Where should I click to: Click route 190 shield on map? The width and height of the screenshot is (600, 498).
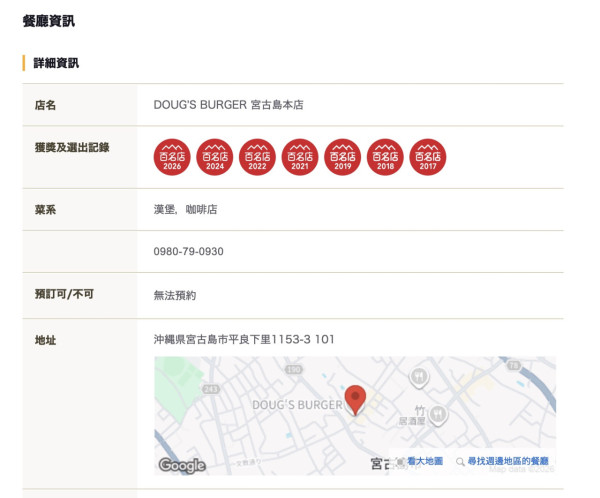(x=294, y=369)
